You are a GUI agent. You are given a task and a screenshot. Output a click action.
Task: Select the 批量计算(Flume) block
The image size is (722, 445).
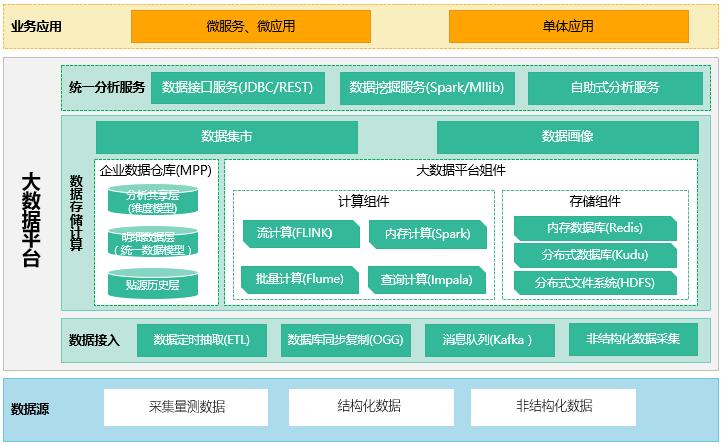pos(287,280)
